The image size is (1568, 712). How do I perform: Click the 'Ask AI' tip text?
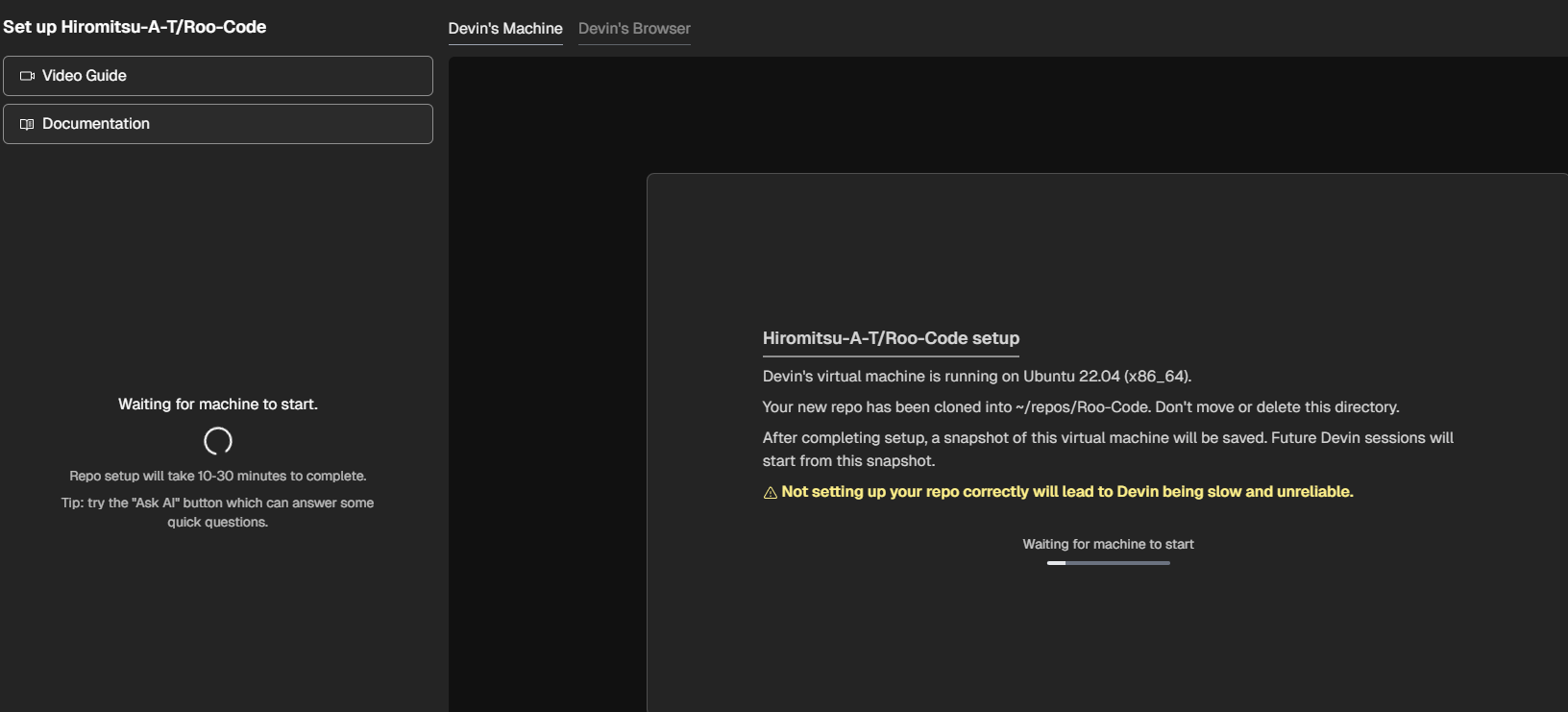(218, 512)
